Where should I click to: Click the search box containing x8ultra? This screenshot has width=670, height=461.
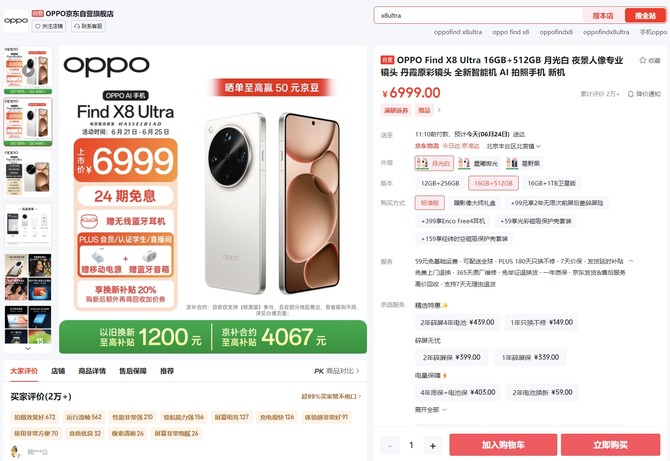[x=479, y=15]
